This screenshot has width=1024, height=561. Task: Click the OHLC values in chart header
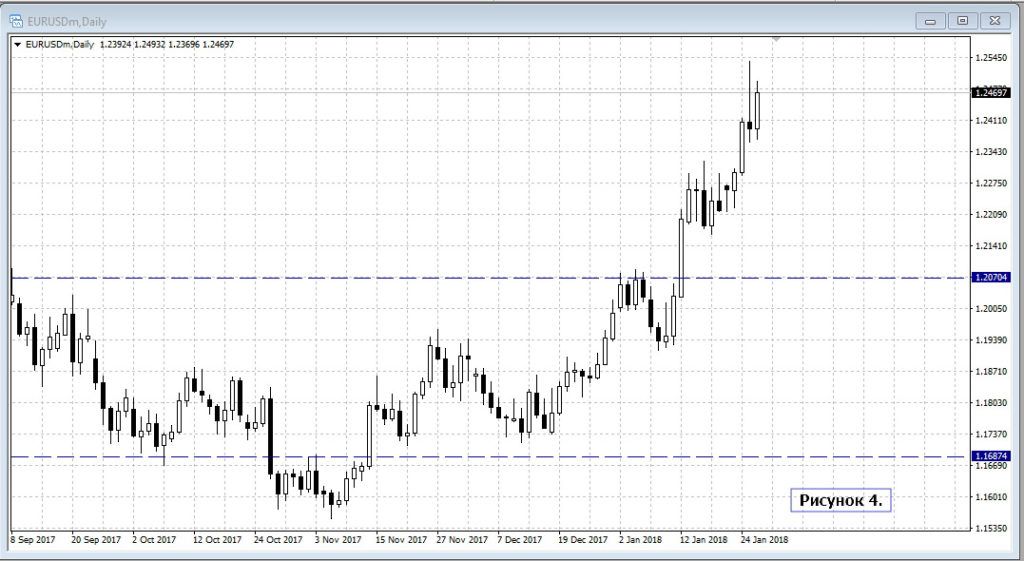[164, 45]
